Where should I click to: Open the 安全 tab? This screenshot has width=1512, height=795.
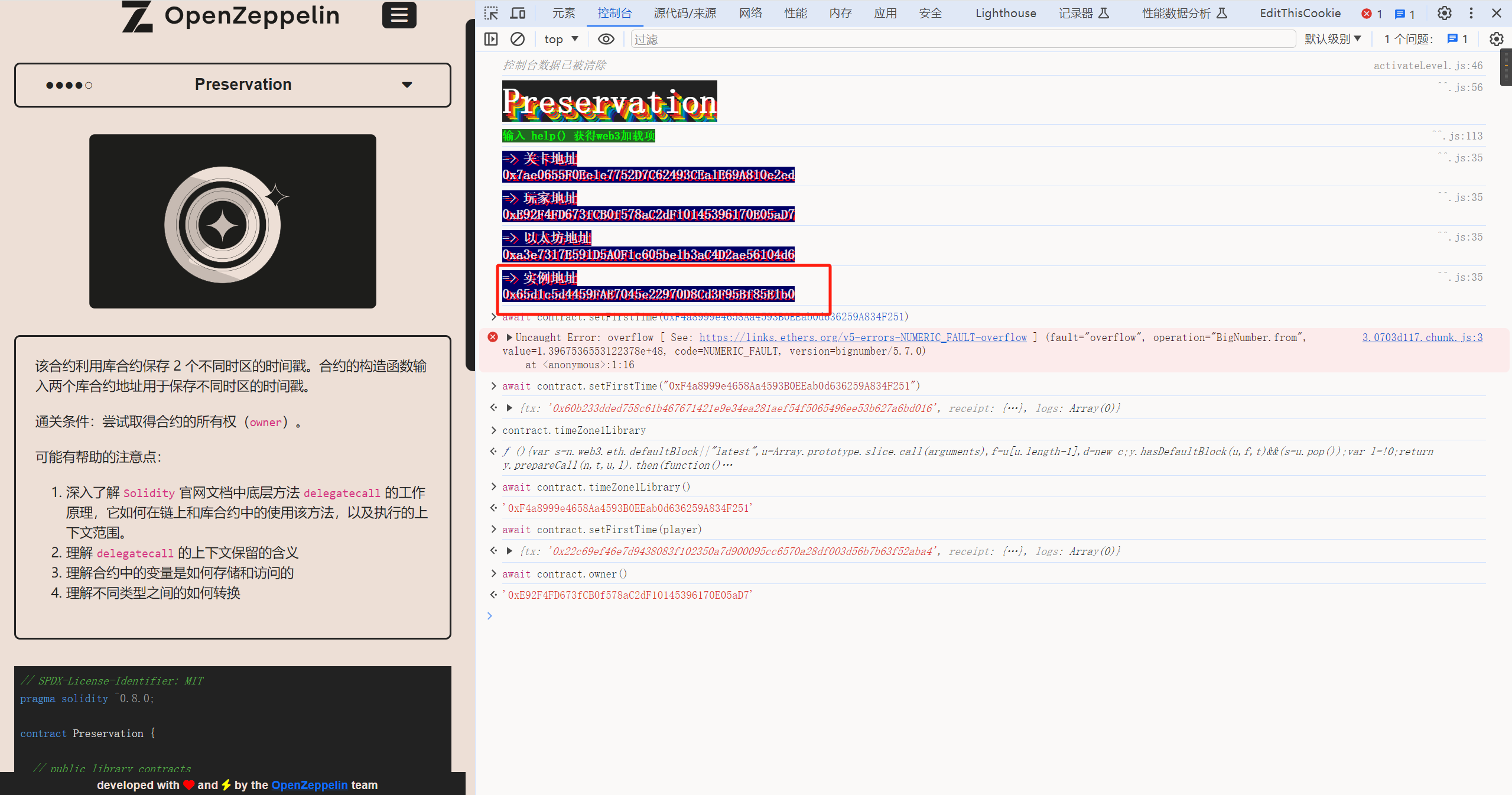930,13
